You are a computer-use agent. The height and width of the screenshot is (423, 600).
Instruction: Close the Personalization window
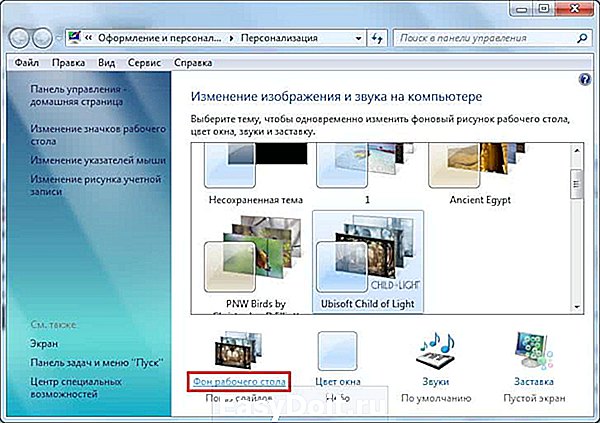574,8
